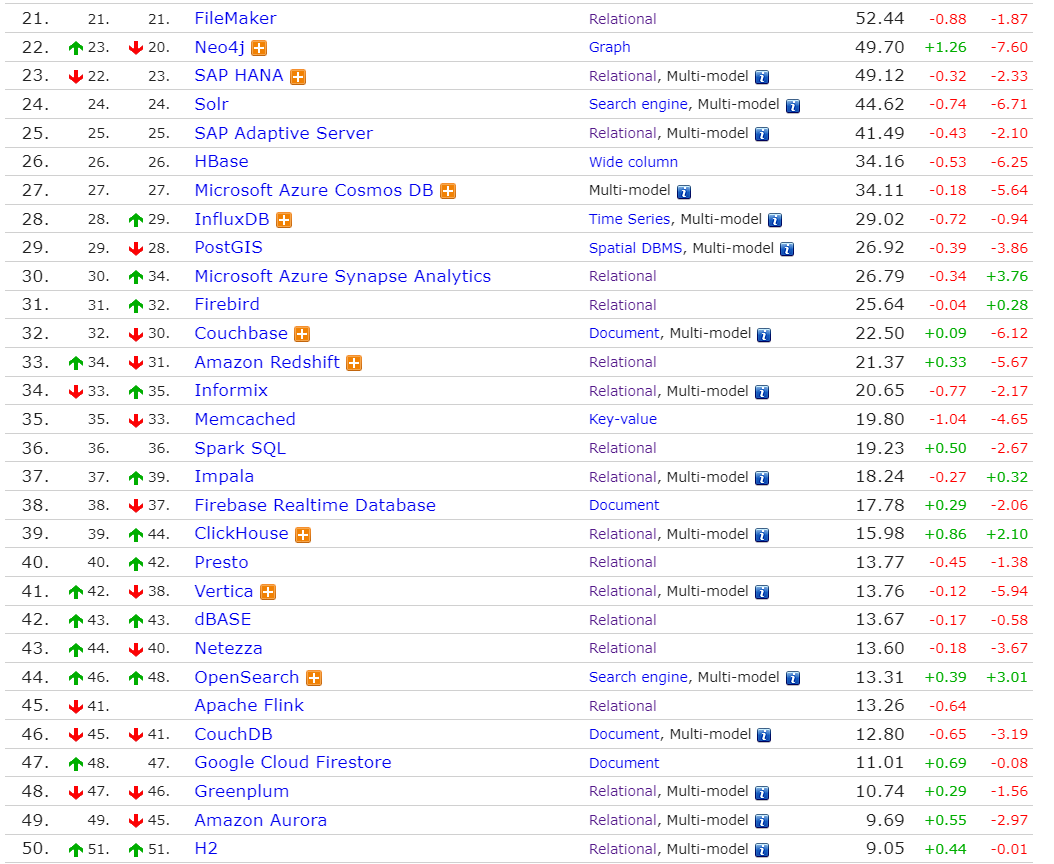Click the info icon in the ClickHouse row
Viewport: 1054px width, 864px height.
[762, 535]
